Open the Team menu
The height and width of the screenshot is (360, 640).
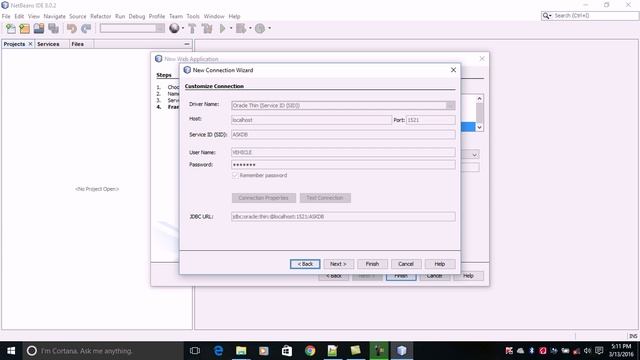point(176,16)
